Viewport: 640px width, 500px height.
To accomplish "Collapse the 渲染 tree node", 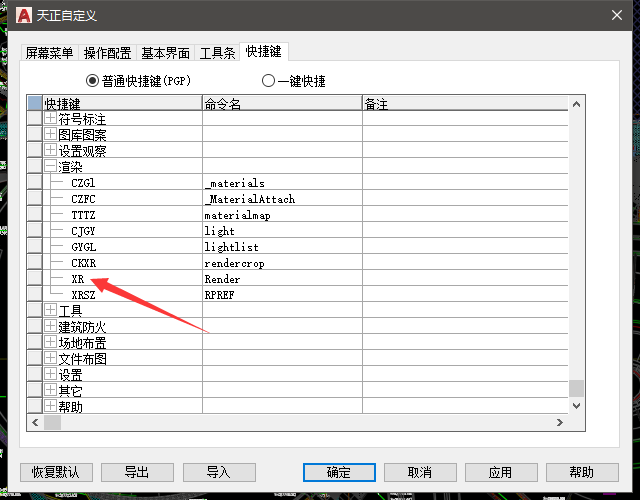I will [50, 167].
